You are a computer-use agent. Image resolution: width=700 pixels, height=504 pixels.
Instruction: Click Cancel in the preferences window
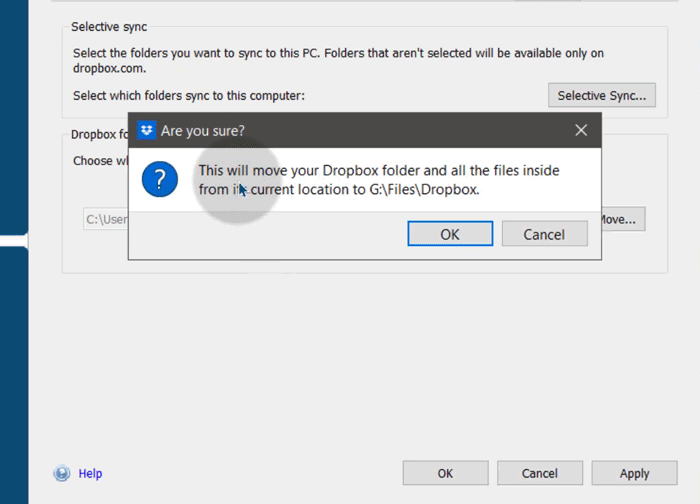click(x=540, y=473)
